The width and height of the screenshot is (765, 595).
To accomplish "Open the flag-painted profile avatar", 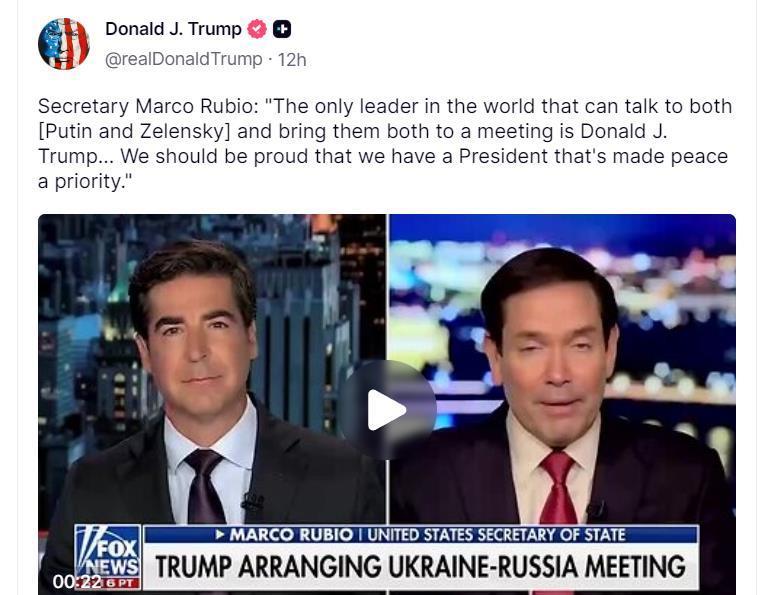I will point(63,44).
